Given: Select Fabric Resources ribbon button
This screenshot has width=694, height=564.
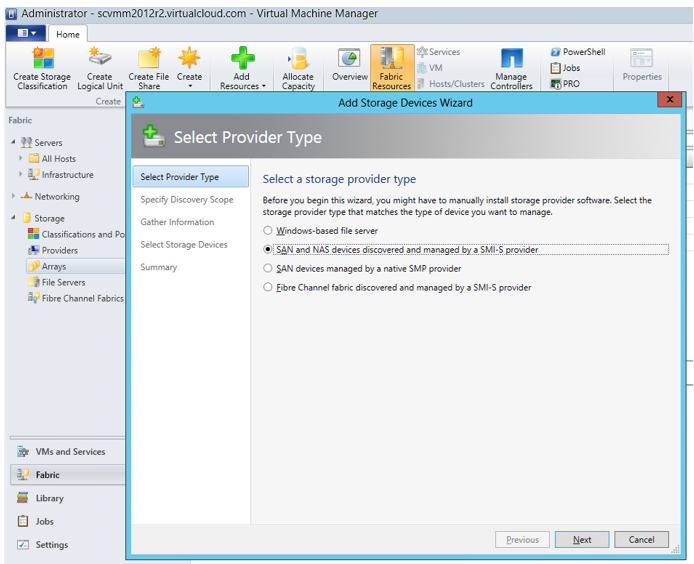Looking at the screenshot, I should 392,69.
